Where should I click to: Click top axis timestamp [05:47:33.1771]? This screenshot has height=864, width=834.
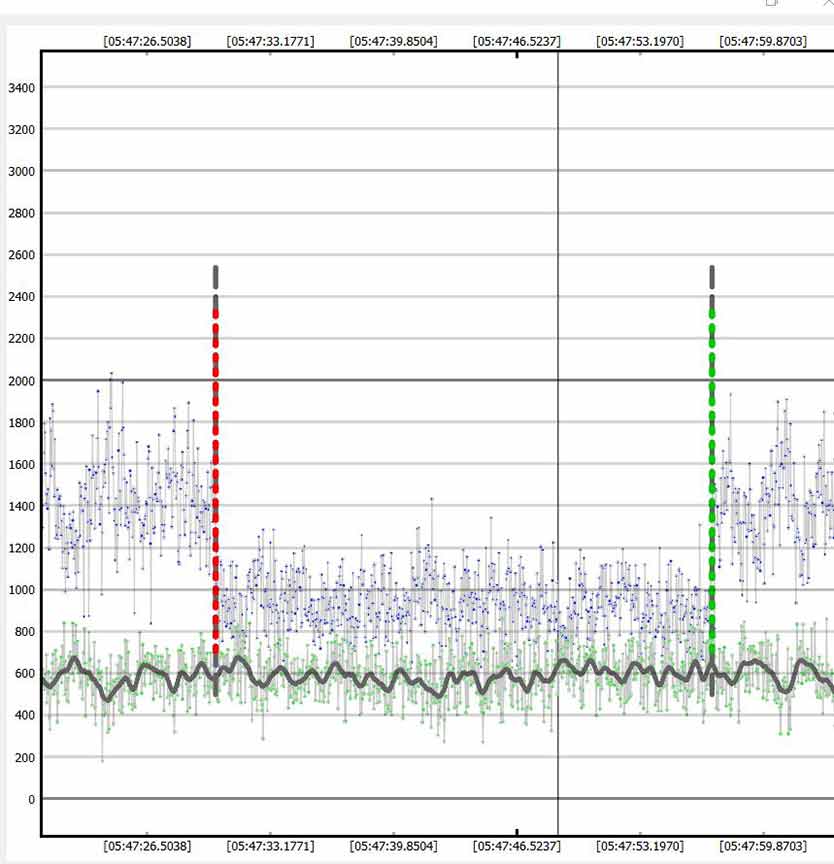click(270, 41)
